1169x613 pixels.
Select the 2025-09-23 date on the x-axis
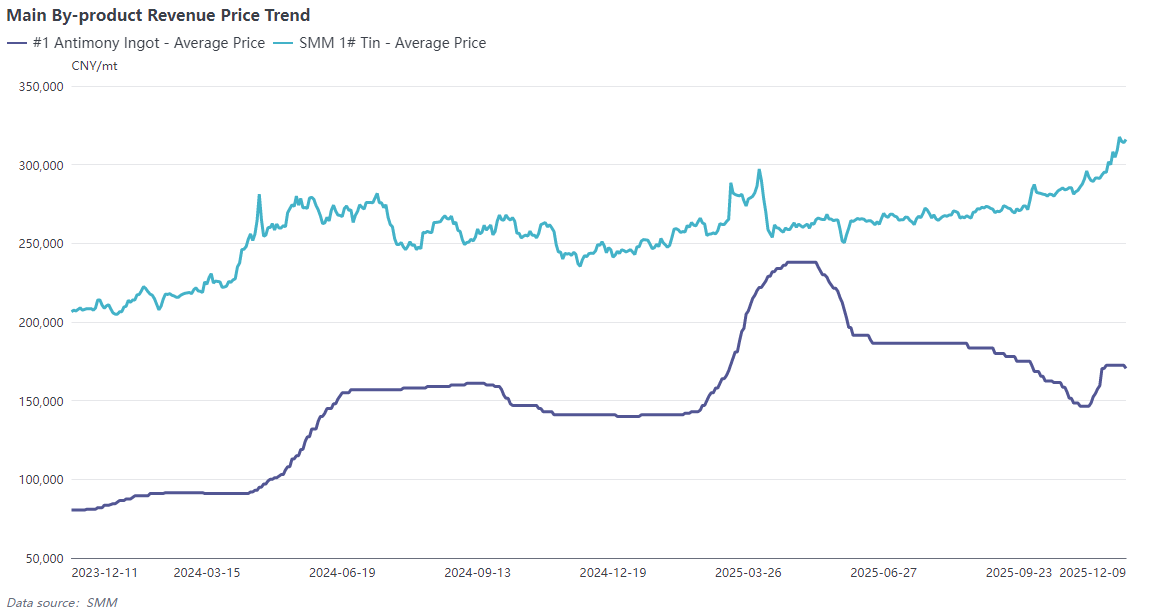1018,573
